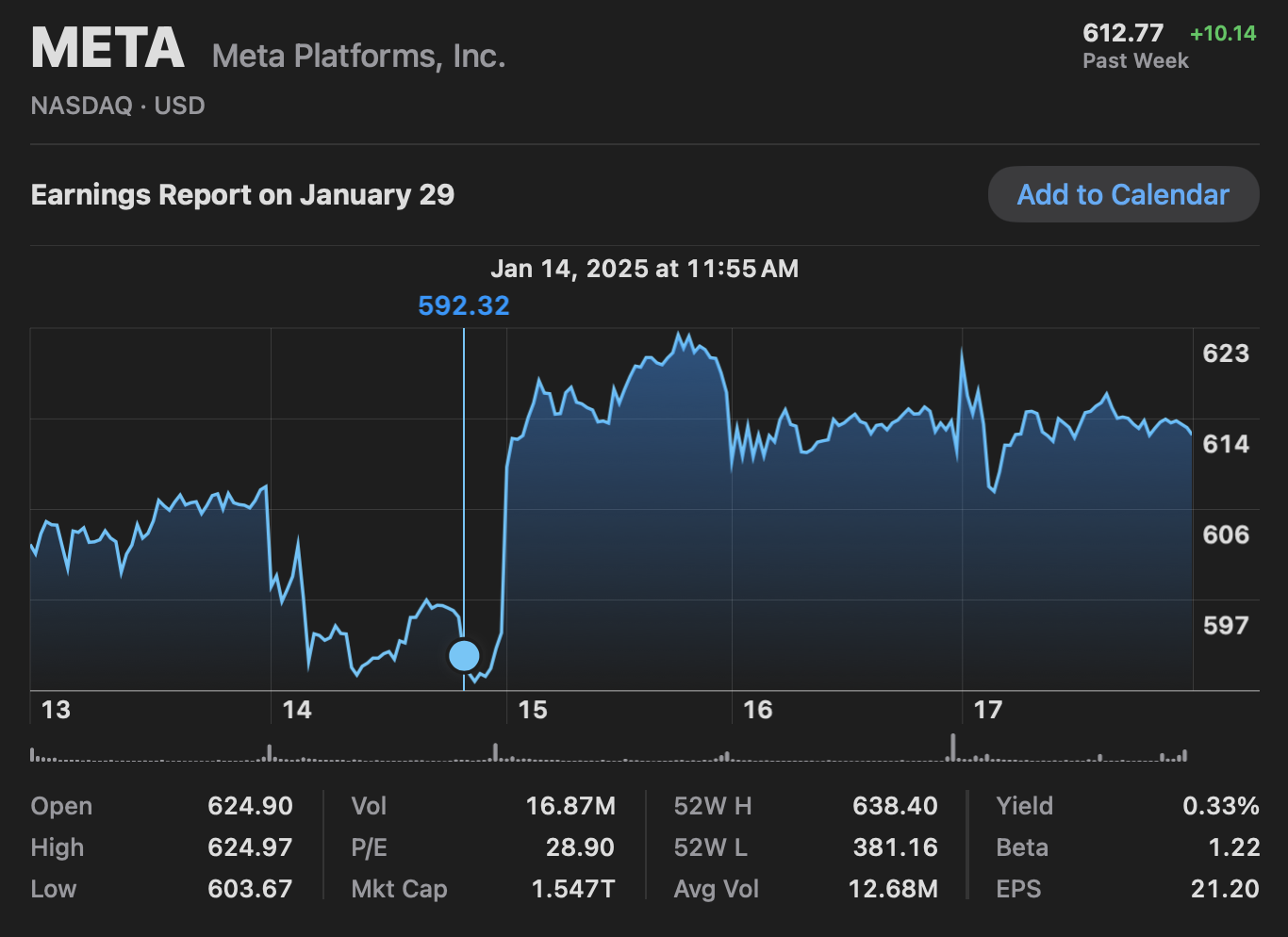The width and height of the screenshot is (1288, 937).
Task: Click the 52W H stat label
Action: [713, 806]
